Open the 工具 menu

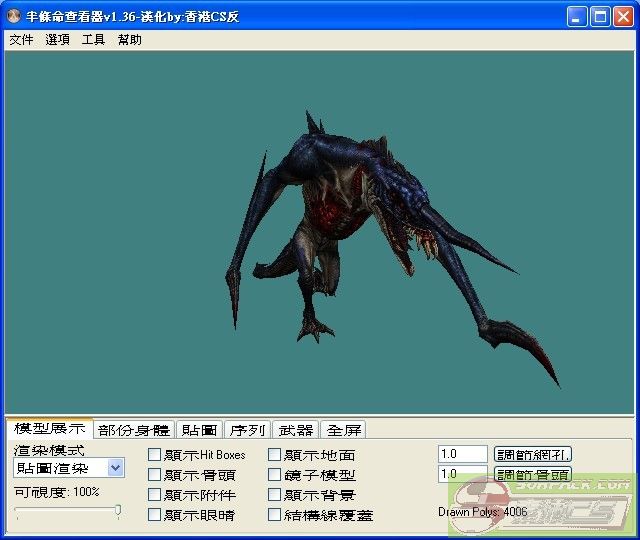[x=93, y=40]
